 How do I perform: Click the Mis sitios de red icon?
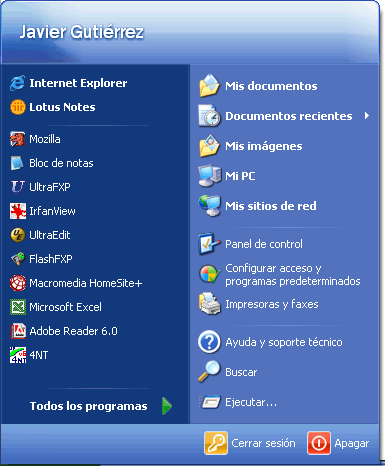209,206
